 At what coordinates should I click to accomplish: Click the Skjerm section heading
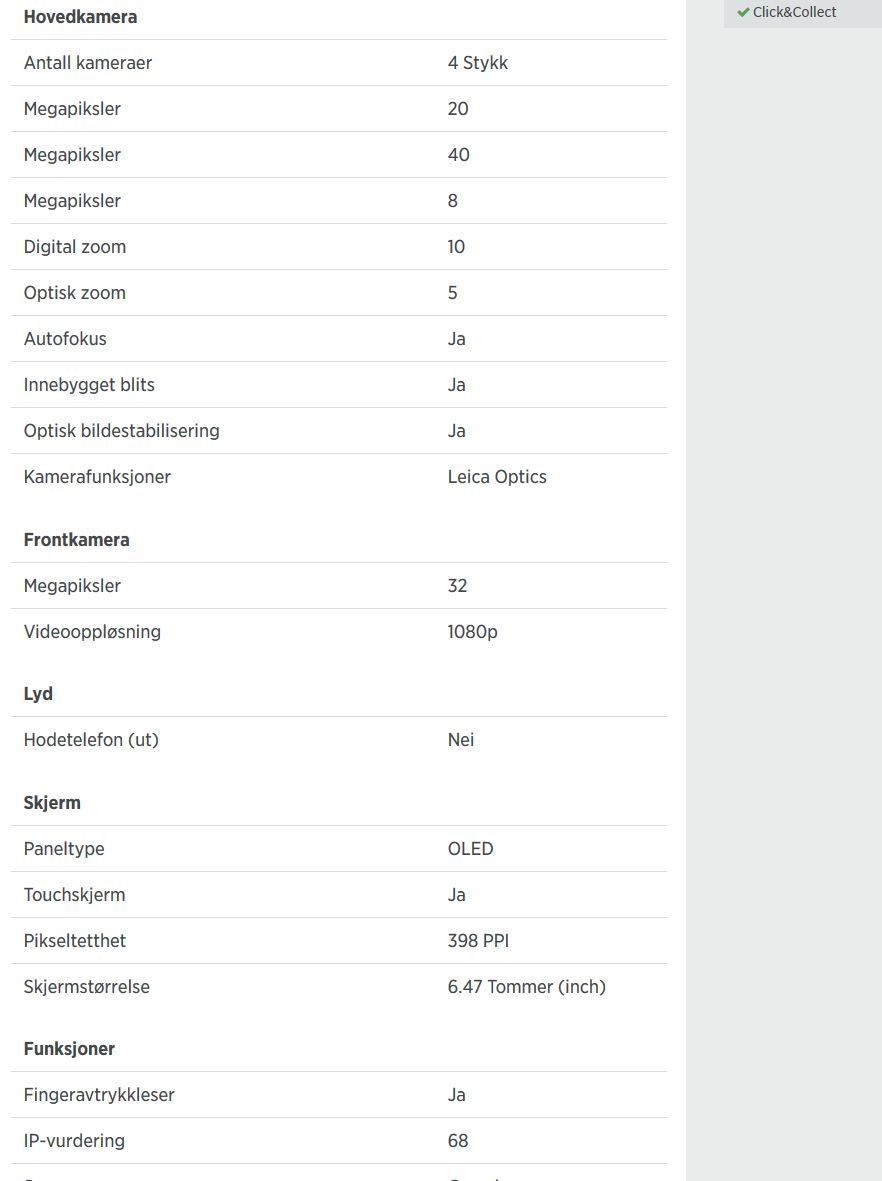point(52,803)
